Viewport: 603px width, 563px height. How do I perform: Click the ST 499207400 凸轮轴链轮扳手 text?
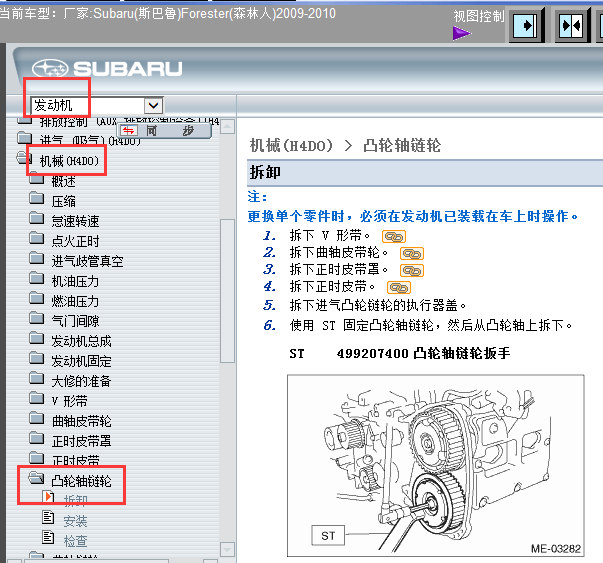400,353
